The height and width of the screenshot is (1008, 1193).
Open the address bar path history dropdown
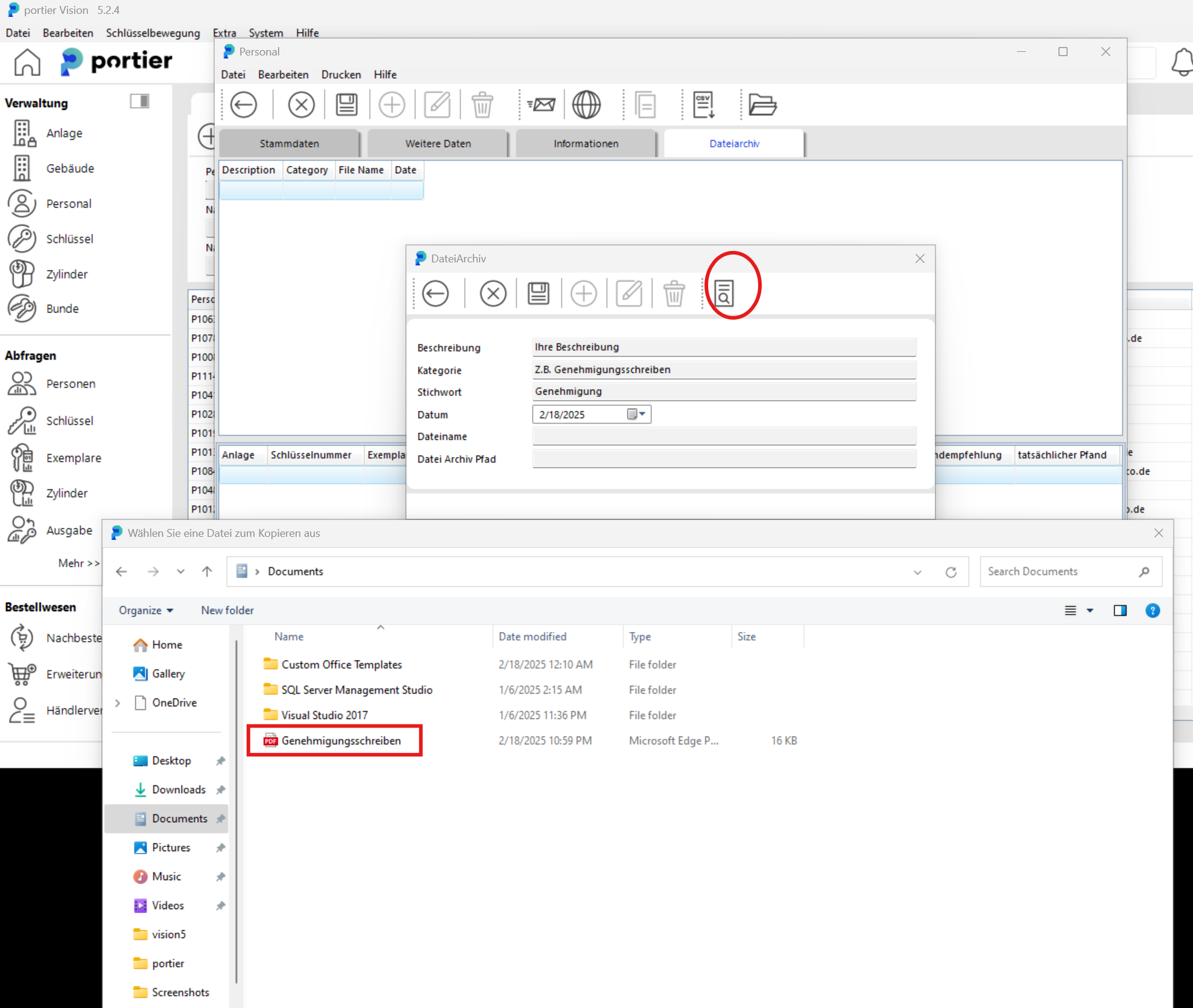(x=917, y=572)
